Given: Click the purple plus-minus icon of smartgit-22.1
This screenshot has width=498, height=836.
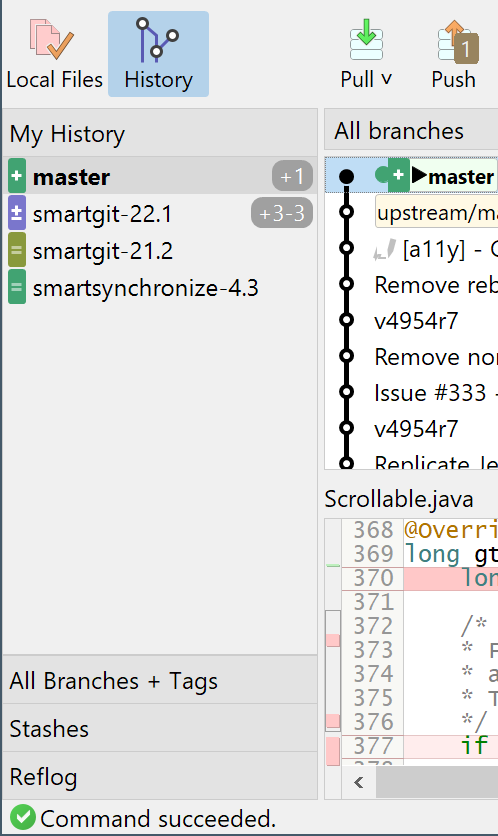Looking at the screenshot, I should (17, 213).
